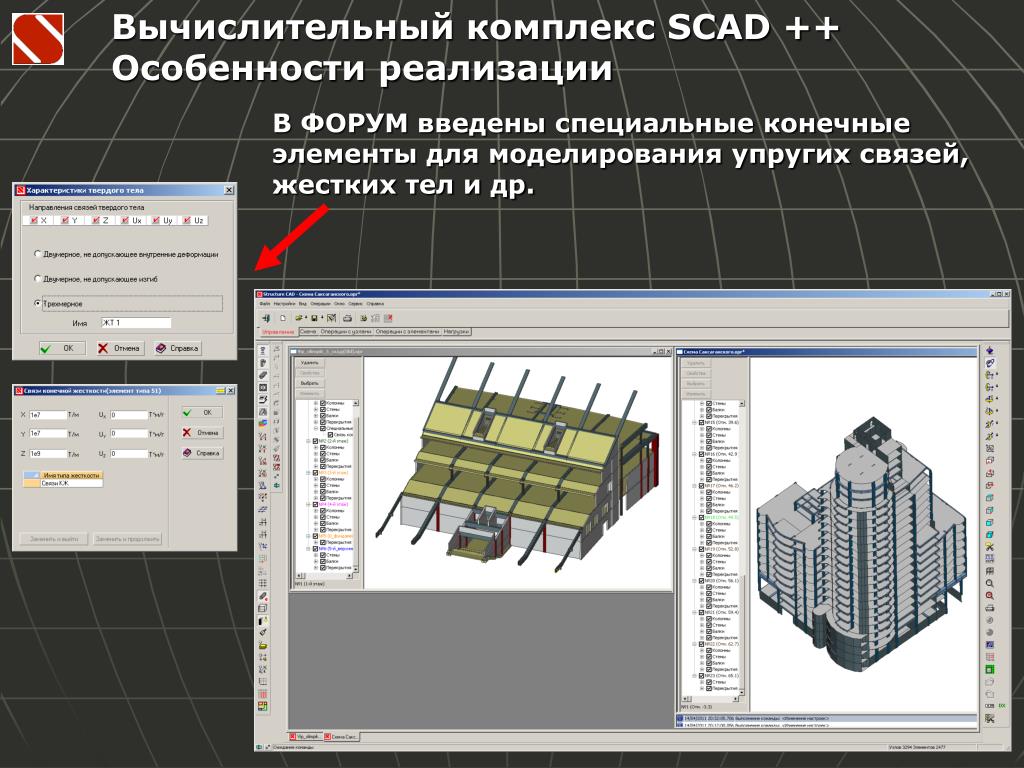Collapse the NR4 (4-й этаж) tree node

click(308, 504)
